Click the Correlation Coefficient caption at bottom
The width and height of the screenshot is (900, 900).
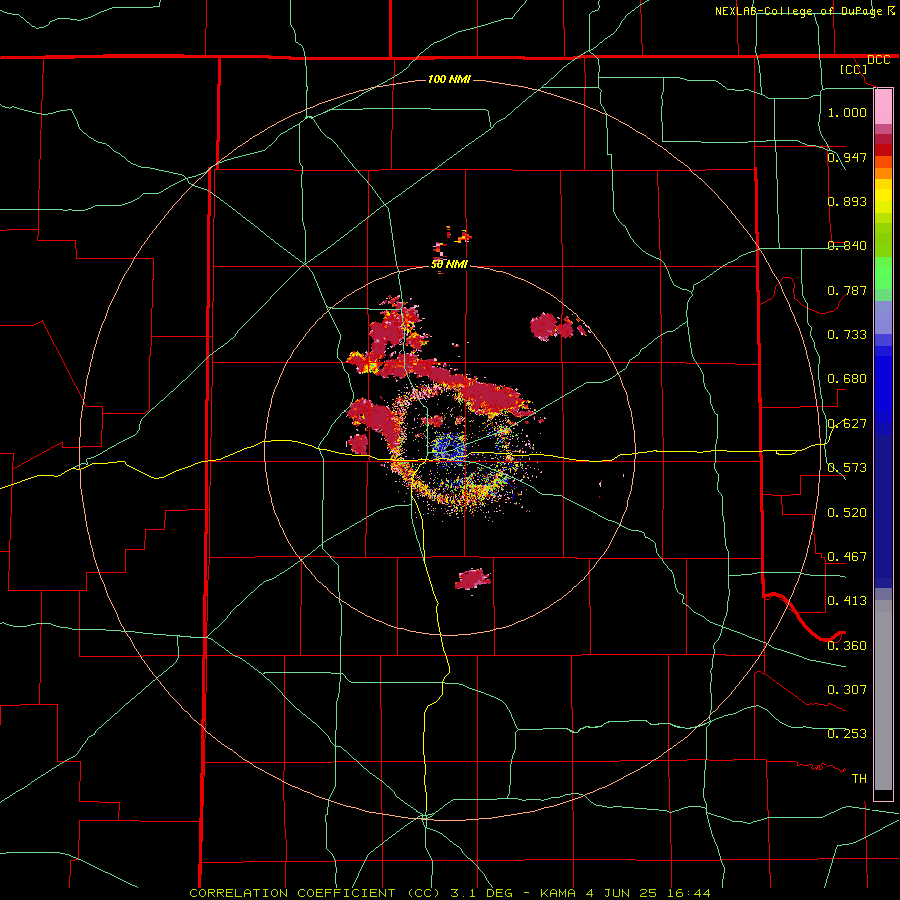[450, 893]
